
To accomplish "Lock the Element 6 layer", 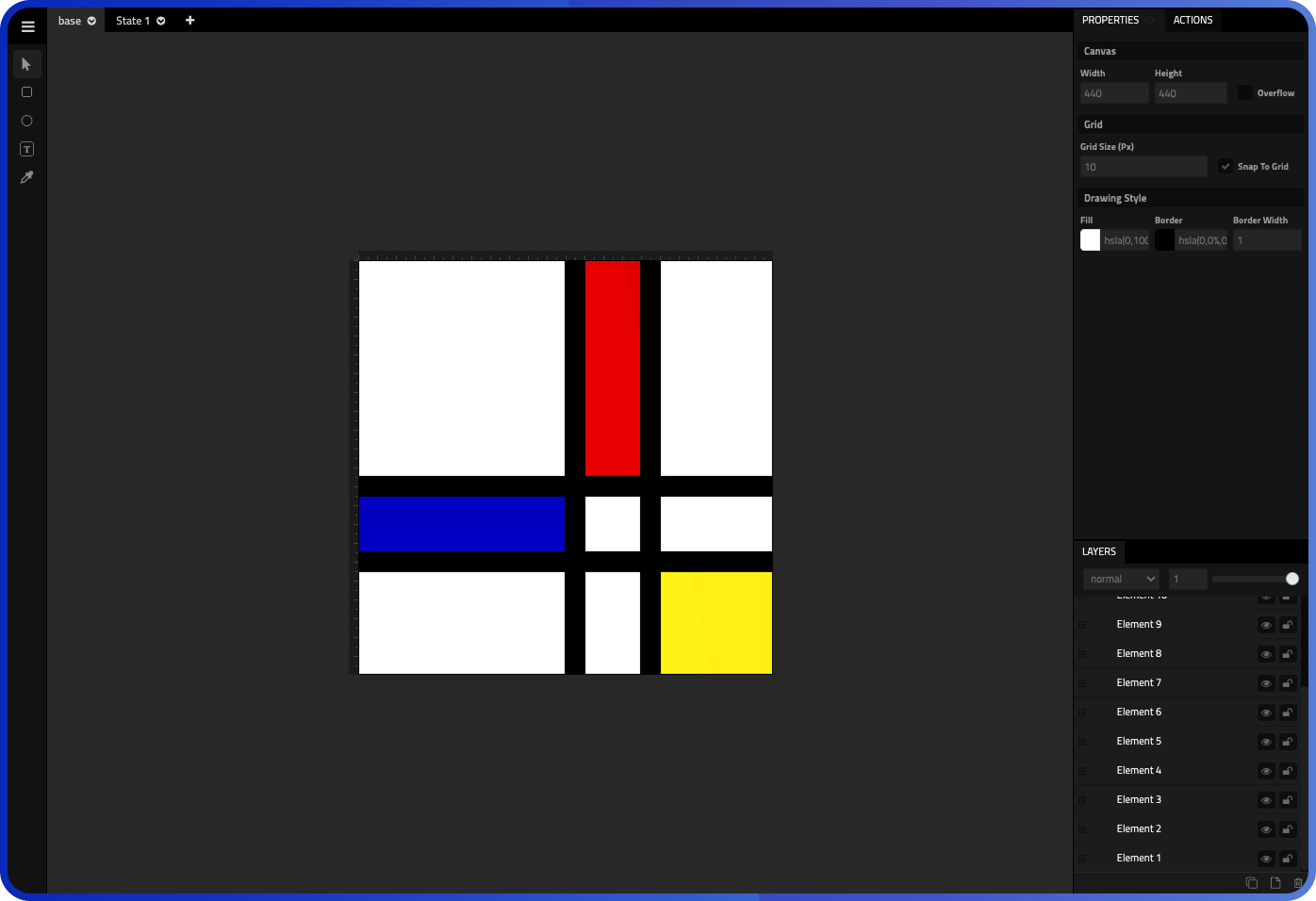I will pyautogui.click(x=1288, y=713).
